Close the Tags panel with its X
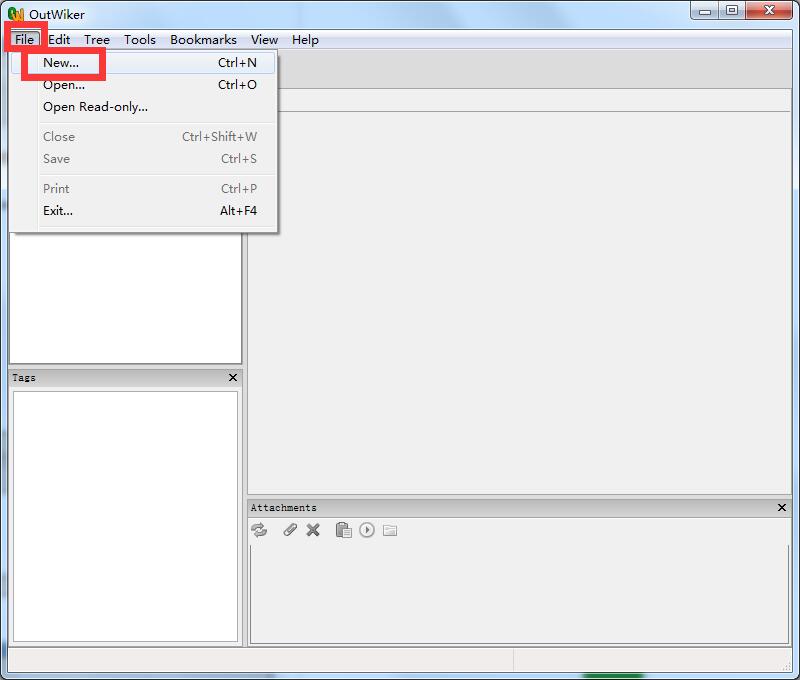 pyautogui.click(x=232, y=377)
